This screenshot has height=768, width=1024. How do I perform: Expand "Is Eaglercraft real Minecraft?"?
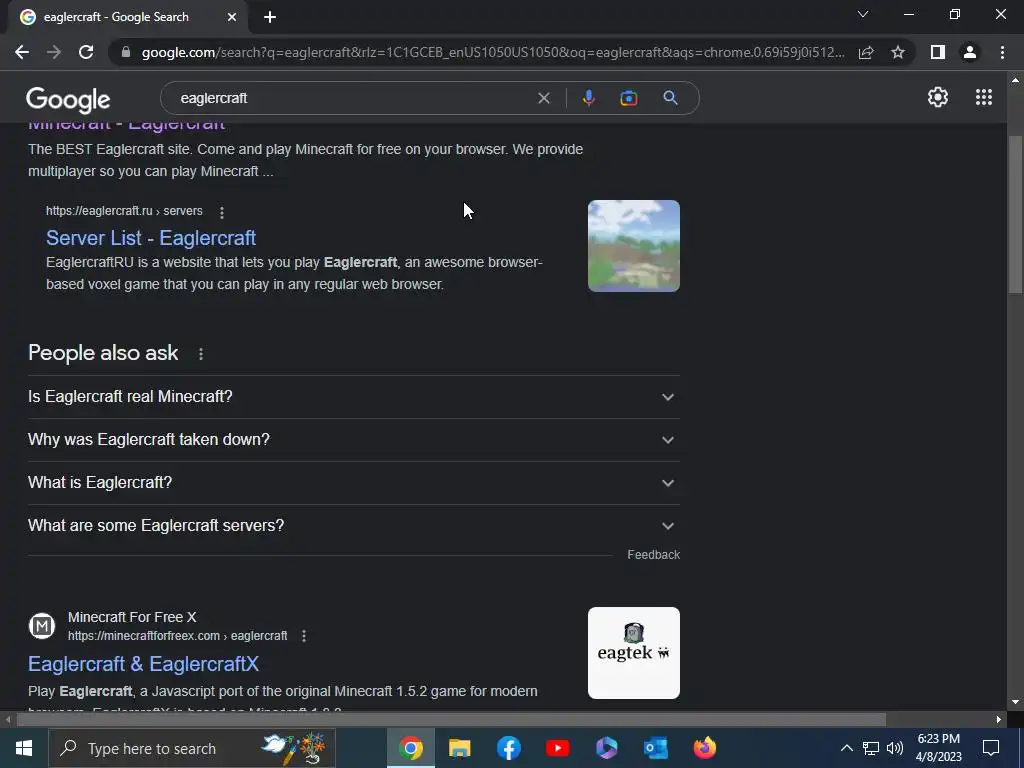coord(354,396)
